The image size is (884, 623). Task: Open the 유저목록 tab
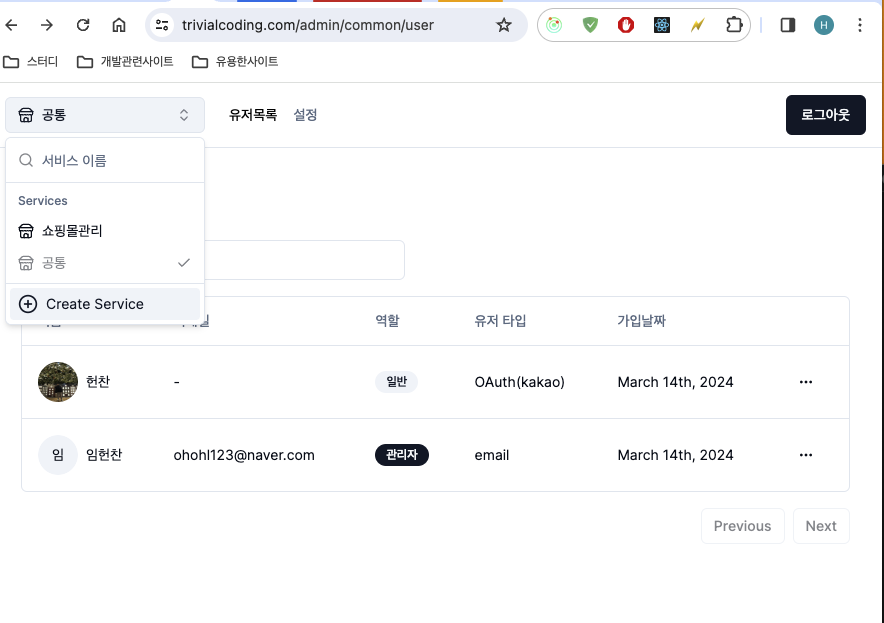253,115
